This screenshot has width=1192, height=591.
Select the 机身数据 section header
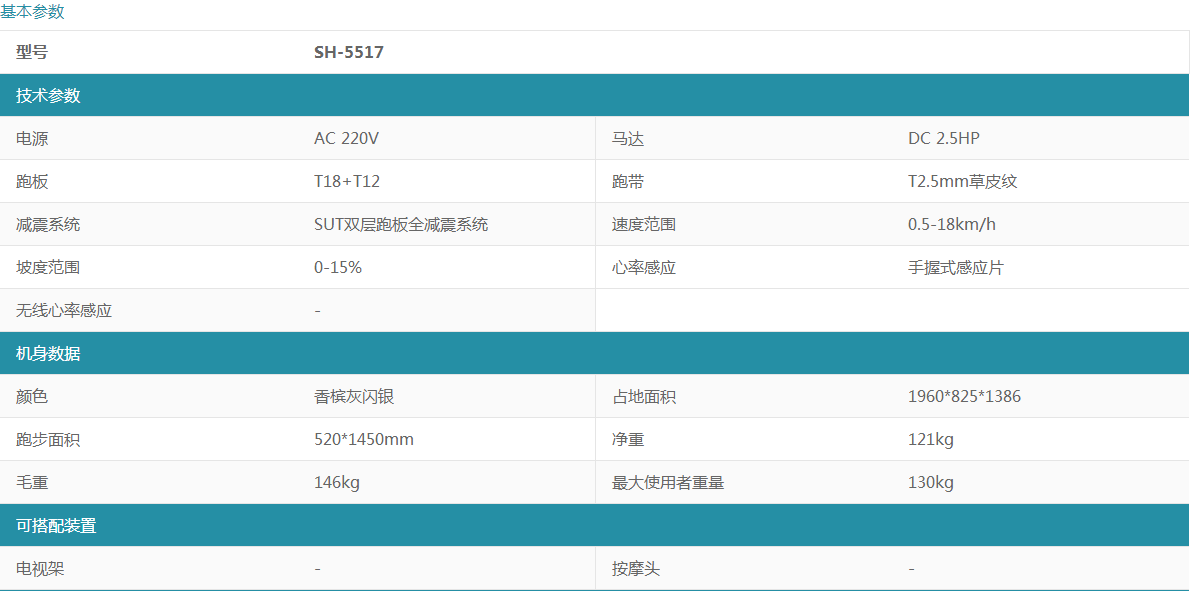[48, 354]
